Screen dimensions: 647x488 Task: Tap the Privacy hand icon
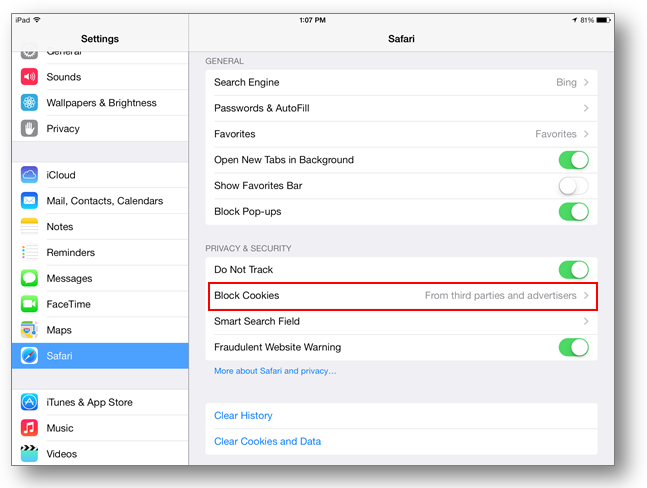(x=29, y=129)
